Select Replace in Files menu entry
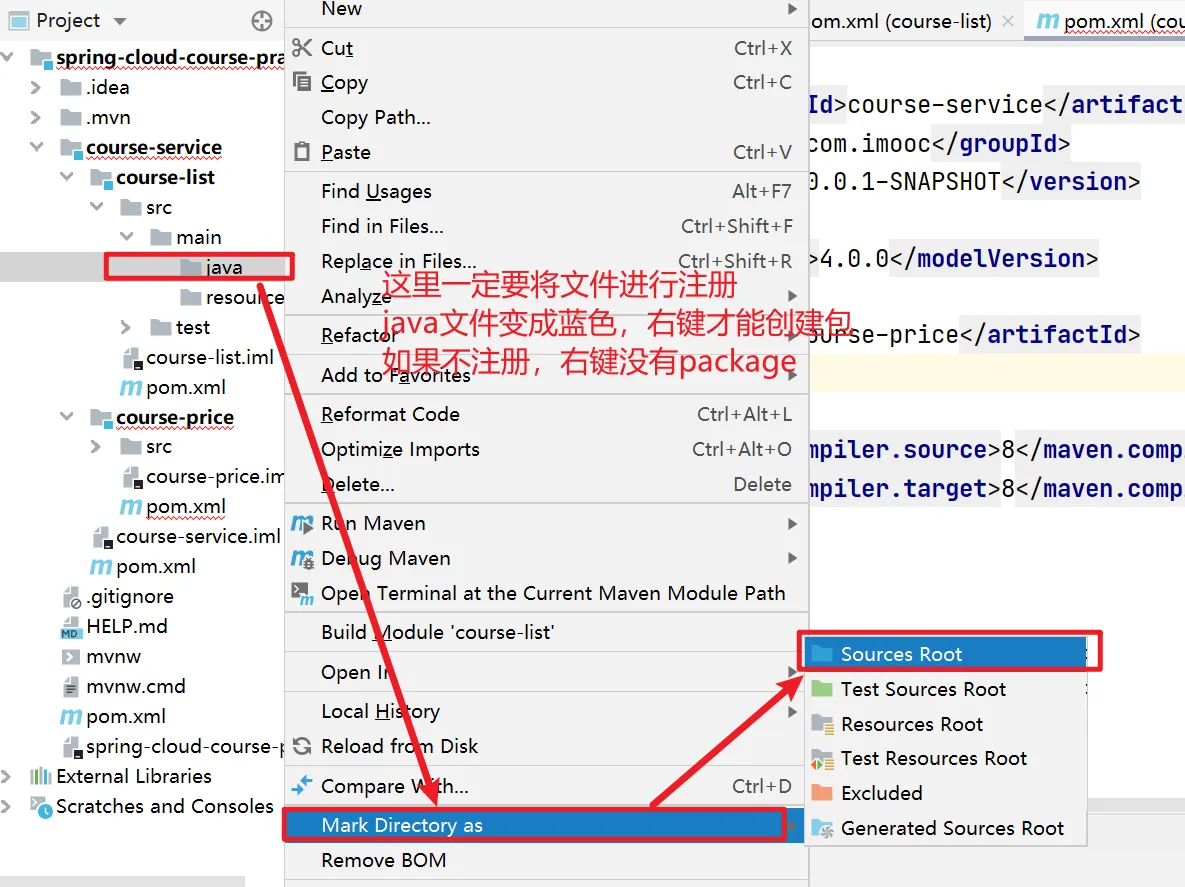 pos(546,261)
